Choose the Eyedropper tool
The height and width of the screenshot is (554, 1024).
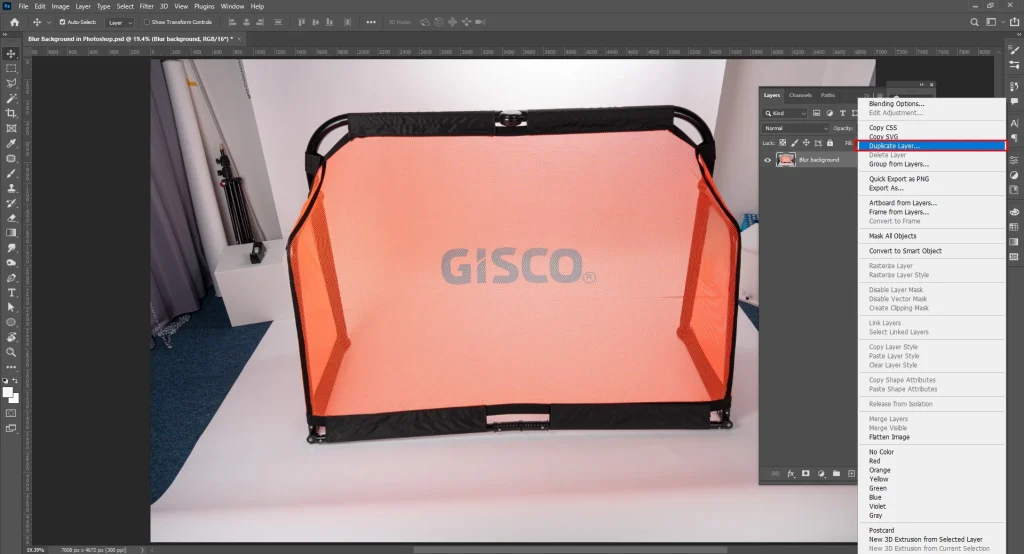pos(11,143)
